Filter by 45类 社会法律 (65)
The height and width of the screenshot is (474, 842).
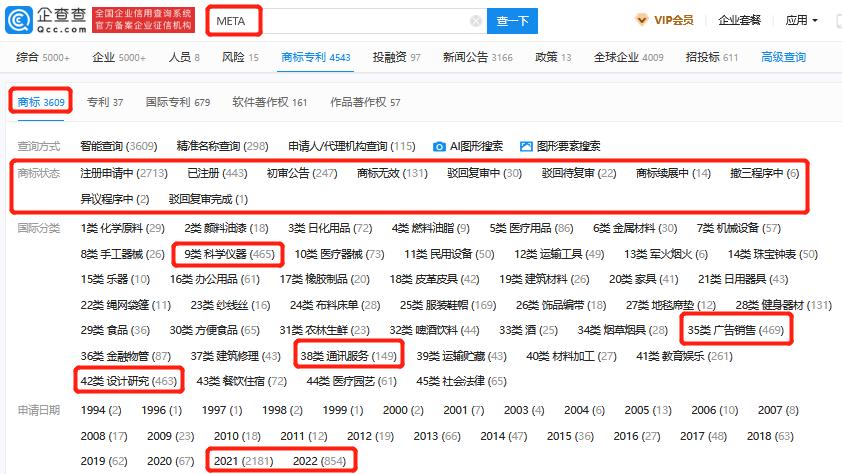click(x=462, y=381)
